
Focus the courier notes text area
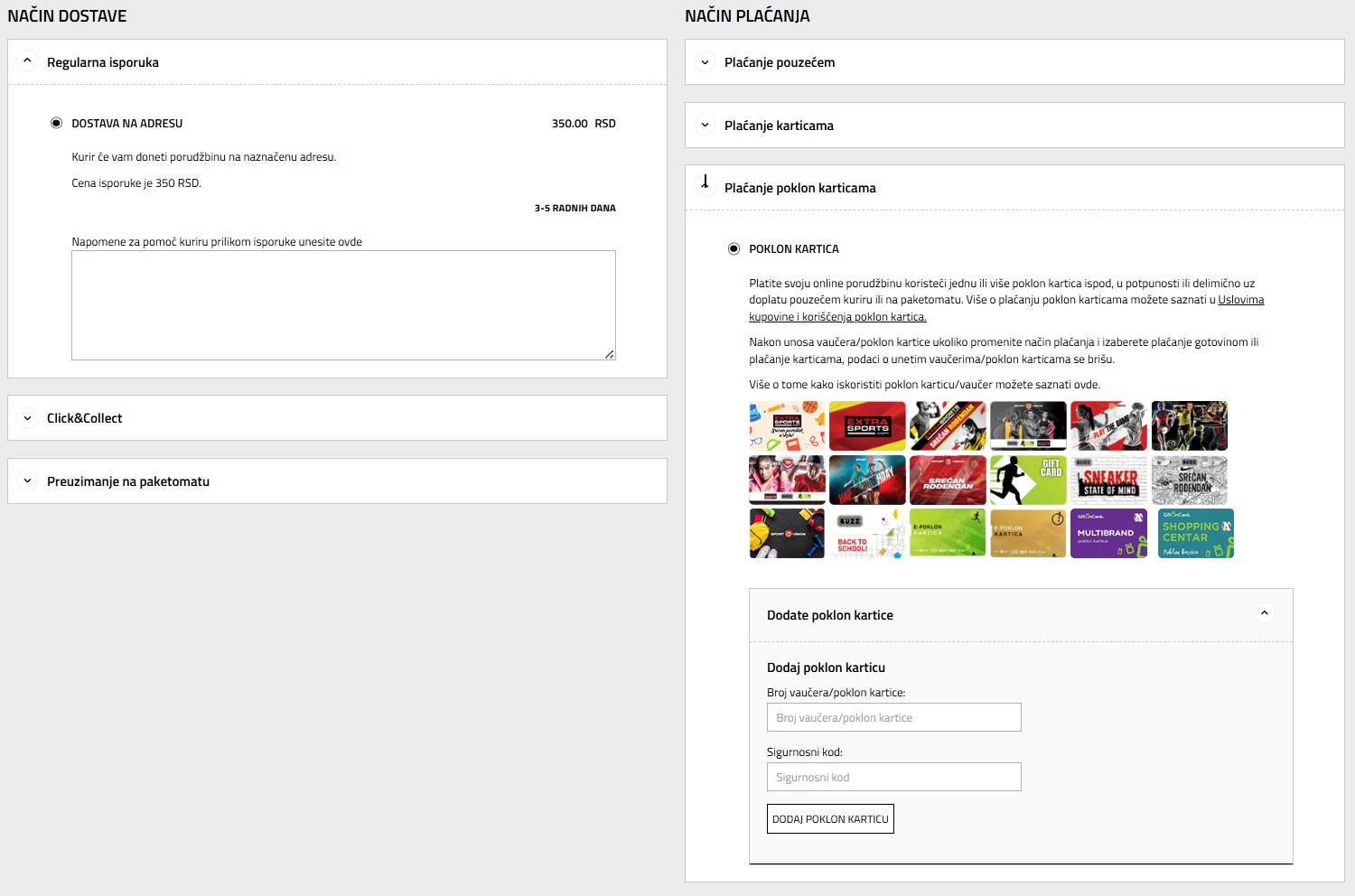(343, 305)
